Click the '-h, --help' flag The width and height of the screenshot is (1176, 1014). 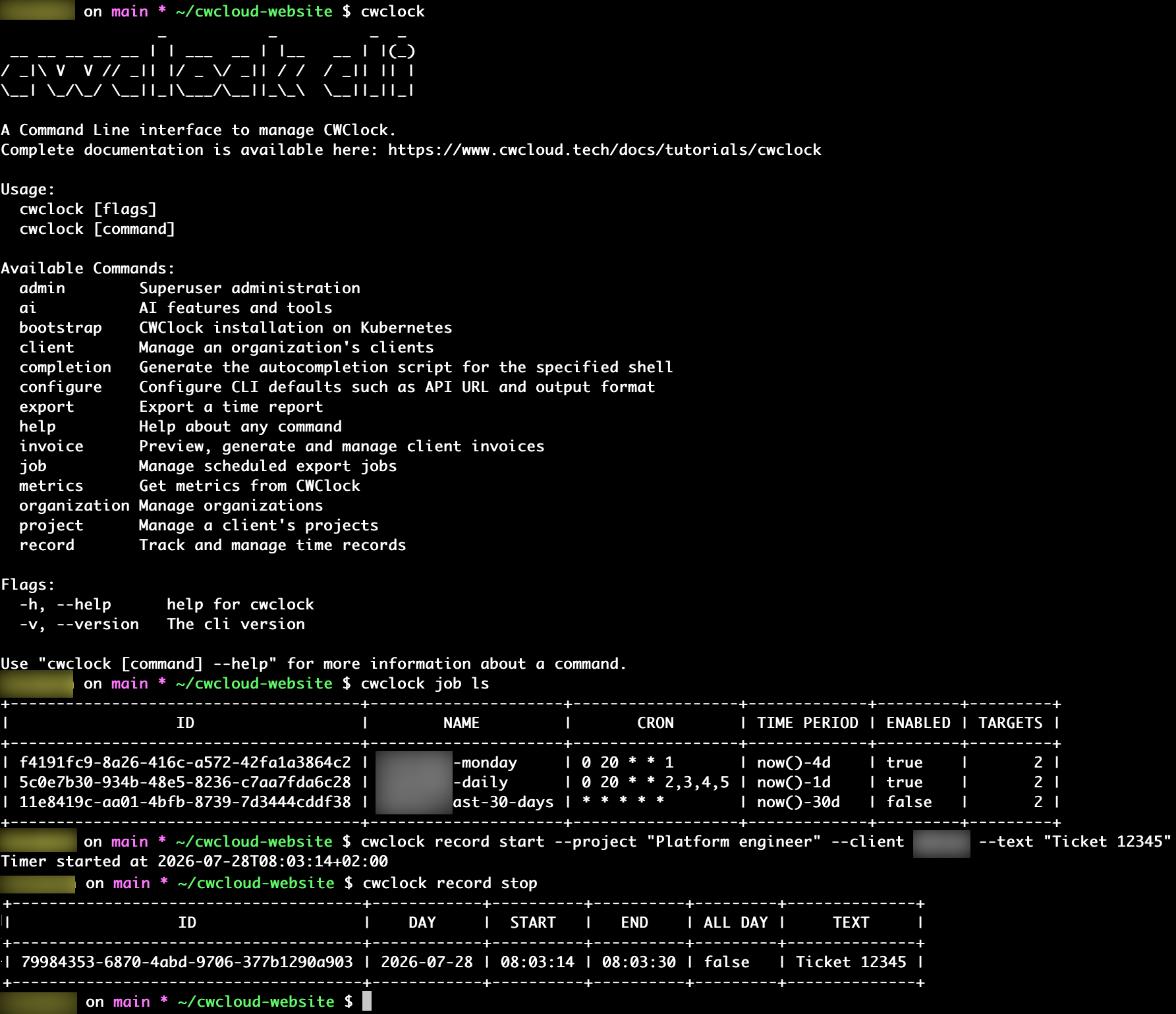pyautogui.click(x=65, y=604)
